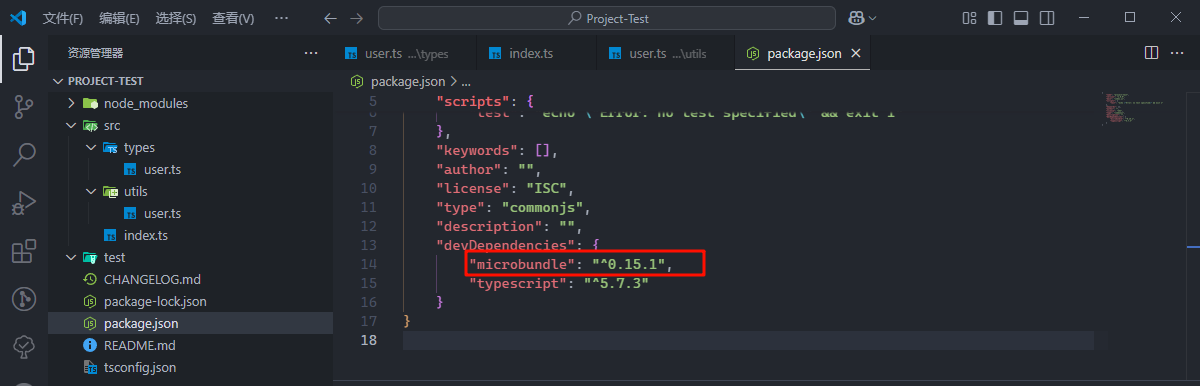Collapse the utils folder
The image size is (1200, 386).
click(x=91, y=191)
